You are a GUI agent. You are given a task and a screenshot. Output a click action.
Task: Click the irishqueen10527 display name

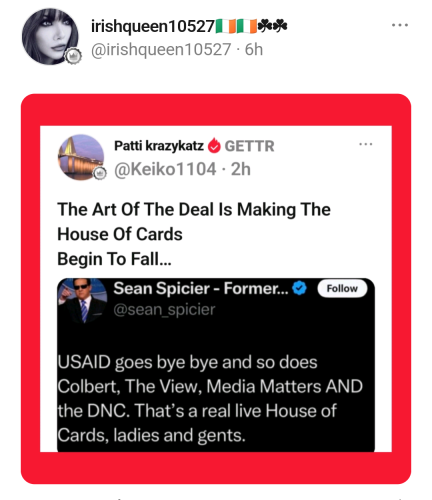pos(153,26)
